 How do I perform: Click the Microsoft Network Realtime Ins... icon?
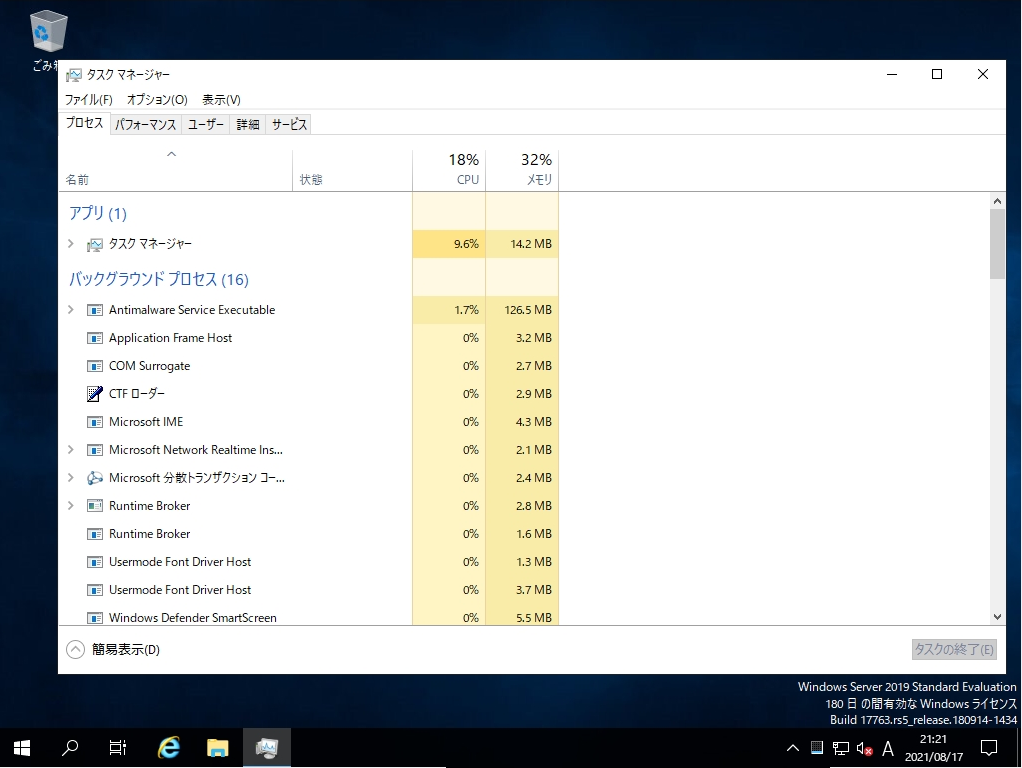click(x=95, y=450)
